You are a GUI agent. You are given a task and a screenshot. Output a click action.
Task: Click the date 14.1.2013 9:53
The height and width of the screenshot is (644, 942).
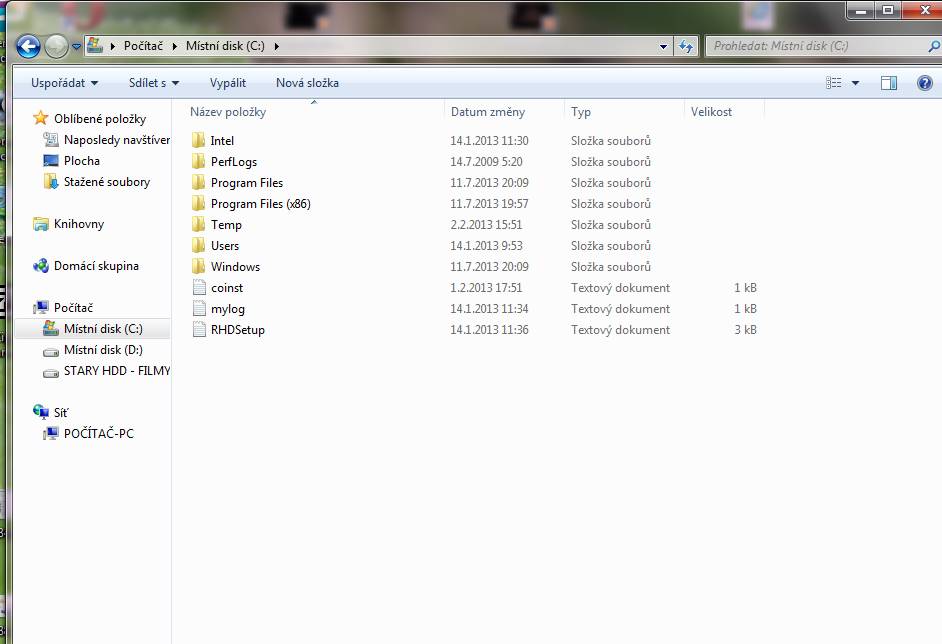click(x=486, y=246)
